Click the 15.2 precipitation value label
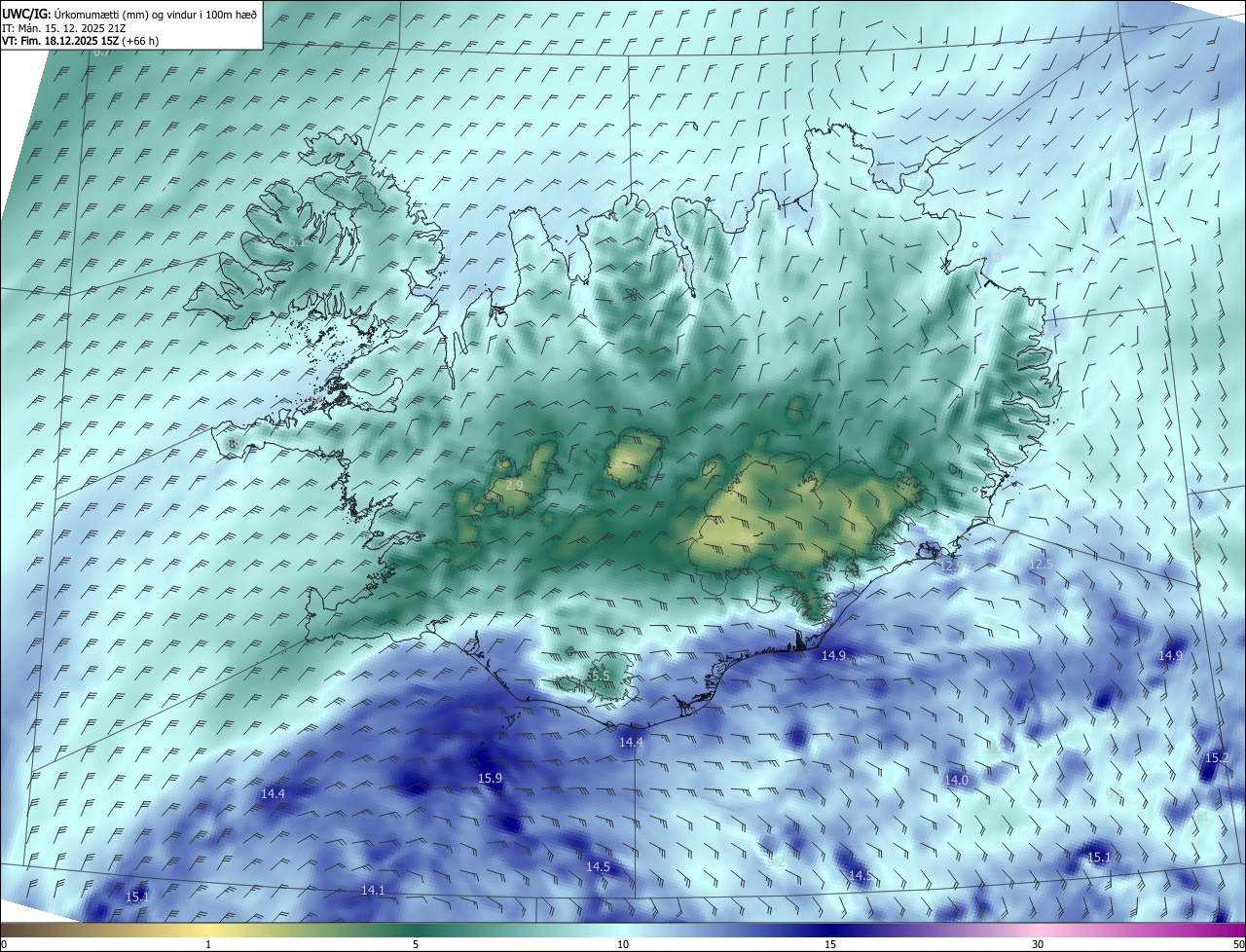Screen dimensions: 1246x952 (x=1217, y=757)
